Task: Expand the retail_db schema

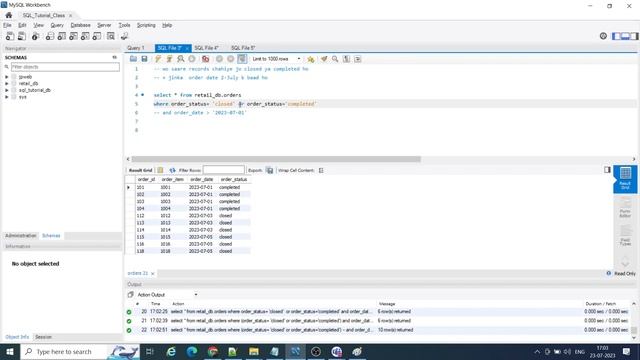Action: pos(7,83)
